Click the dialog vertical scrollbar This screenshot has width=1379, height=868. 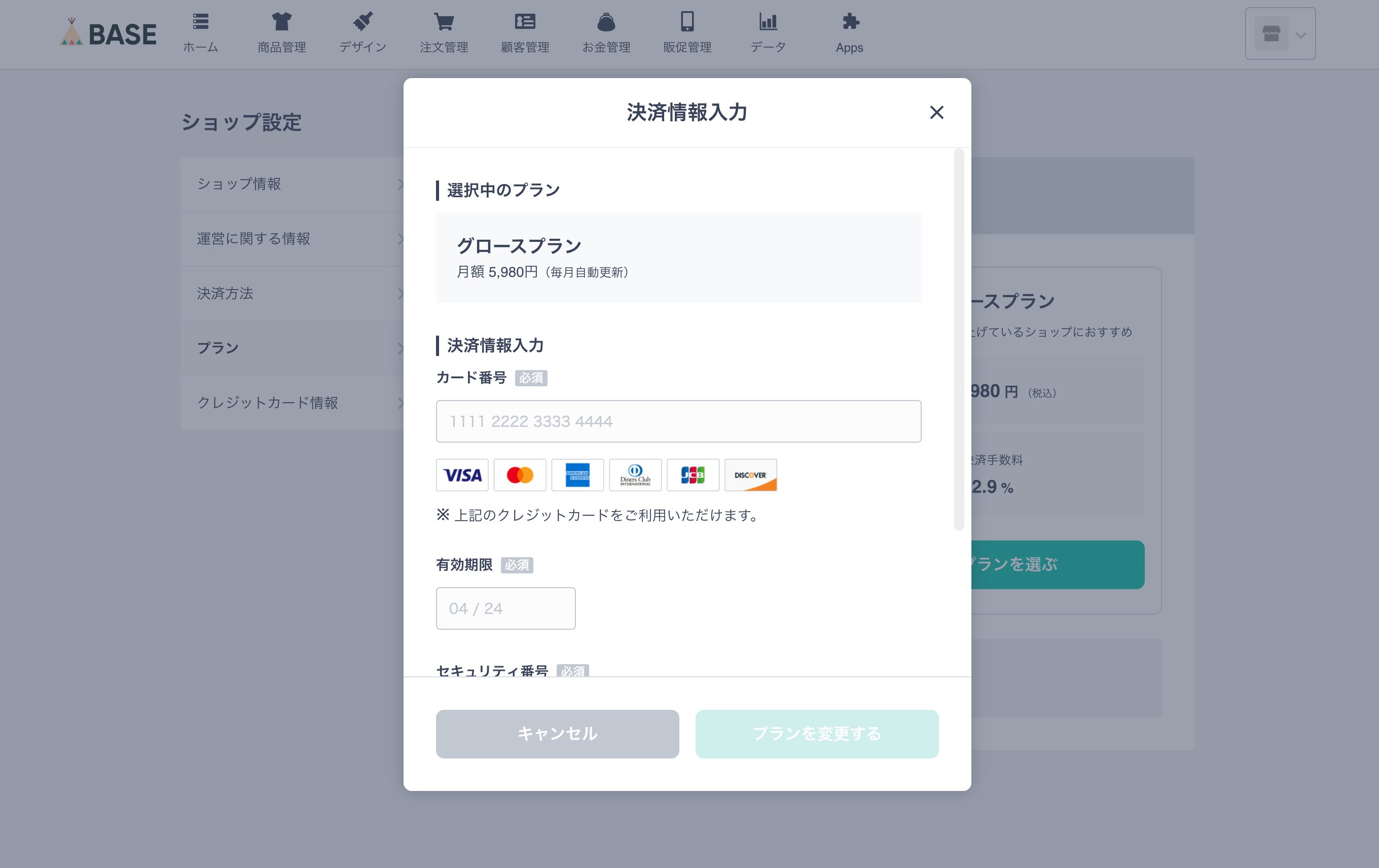[x=959, y=340]
